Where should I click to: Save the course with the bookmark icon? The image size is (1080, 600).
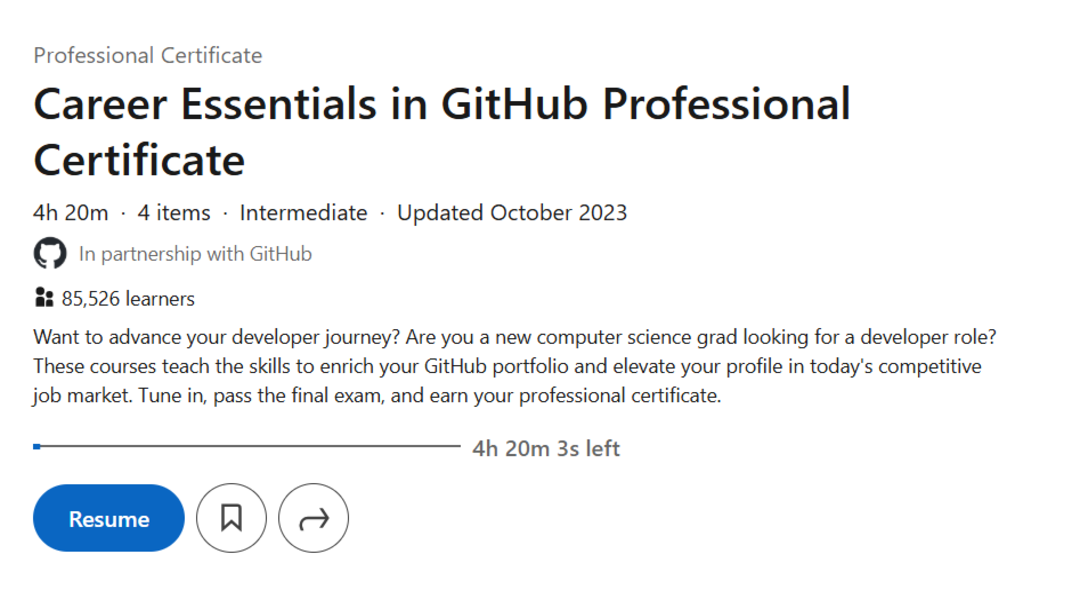point(231,518)
